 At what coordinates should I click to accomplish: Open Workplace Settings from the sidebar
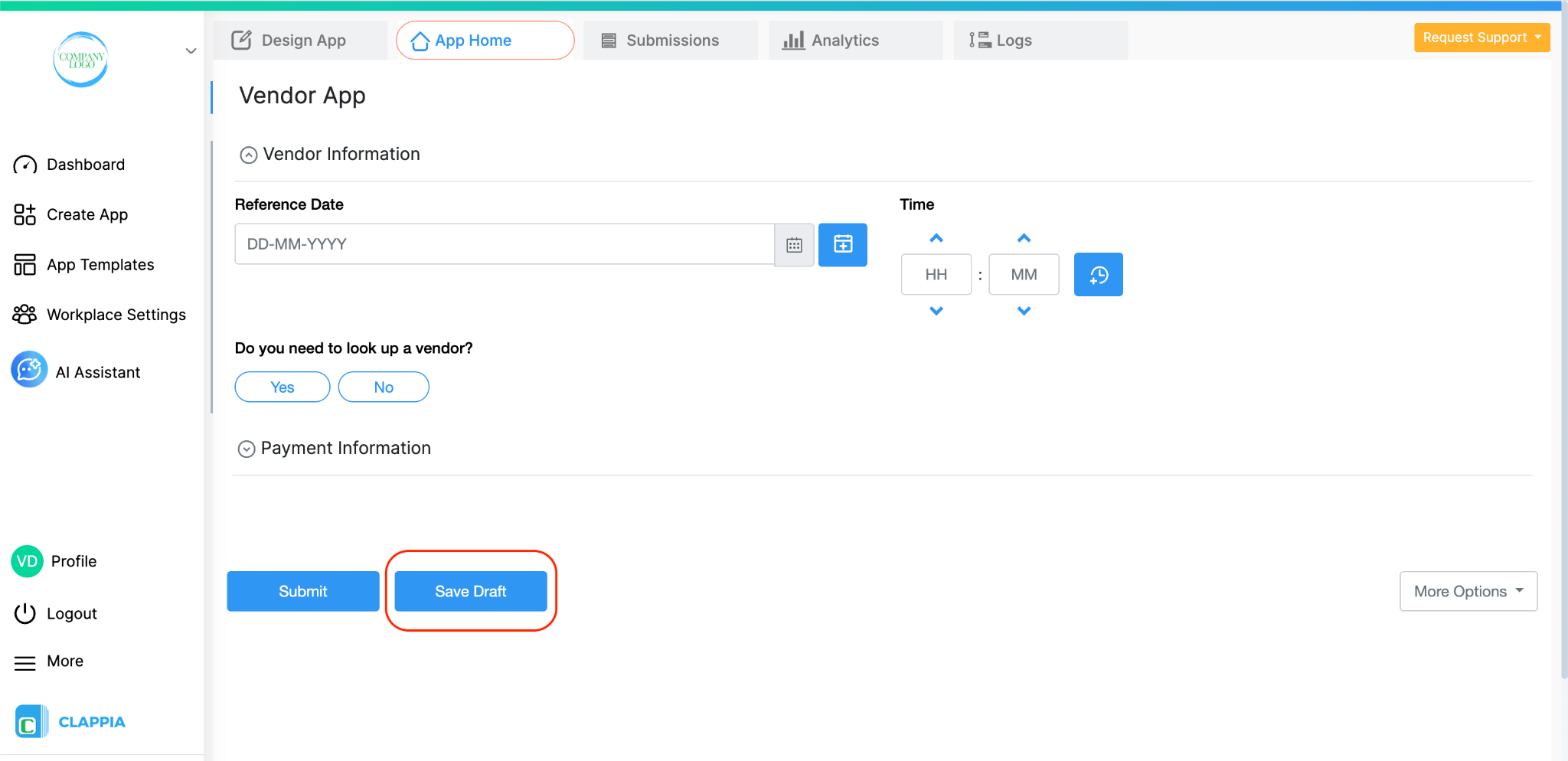[x=116, y=314]
